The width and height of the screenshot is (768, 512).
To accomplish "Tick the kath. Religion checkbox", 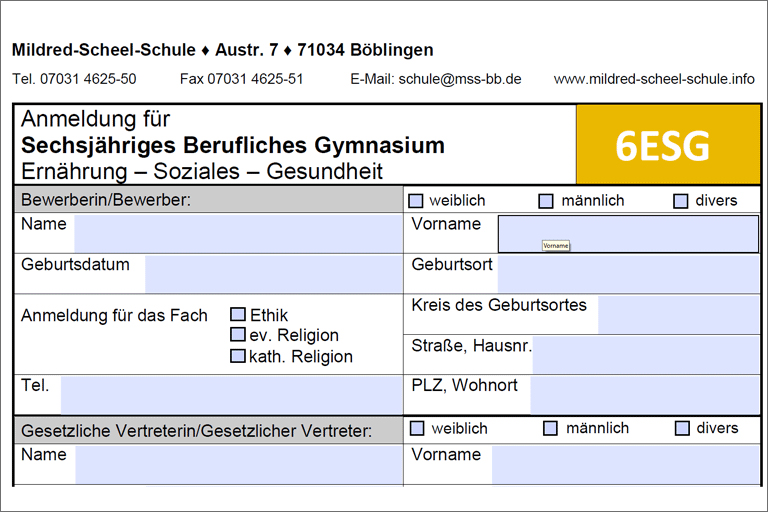I will 238,356.
